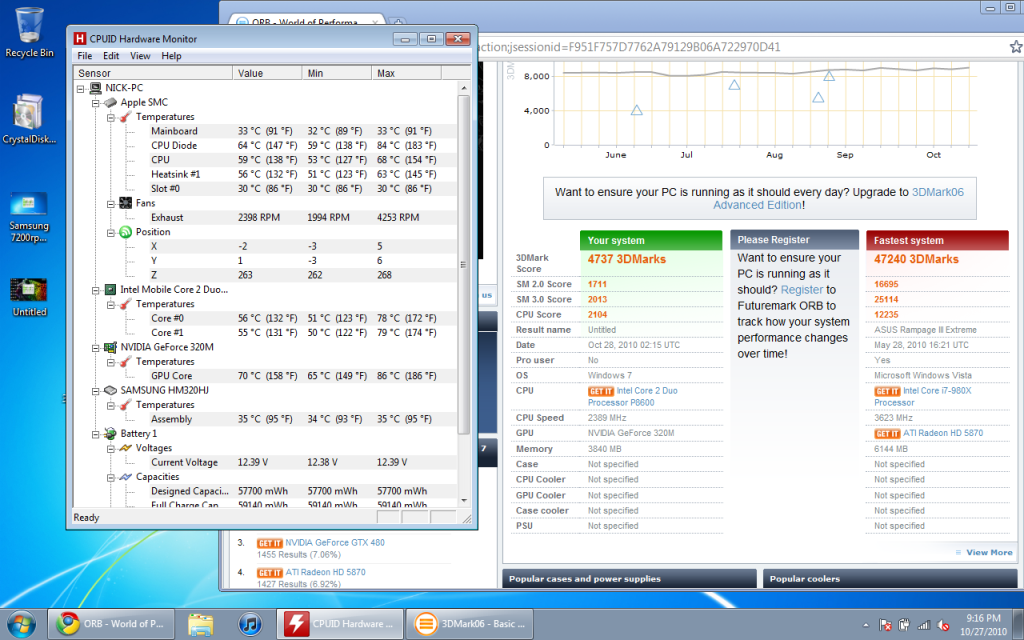Click the Apple SMC chip icon
Image resolution: width=1024 pixels, height=640 pixels.
point(110,103)
